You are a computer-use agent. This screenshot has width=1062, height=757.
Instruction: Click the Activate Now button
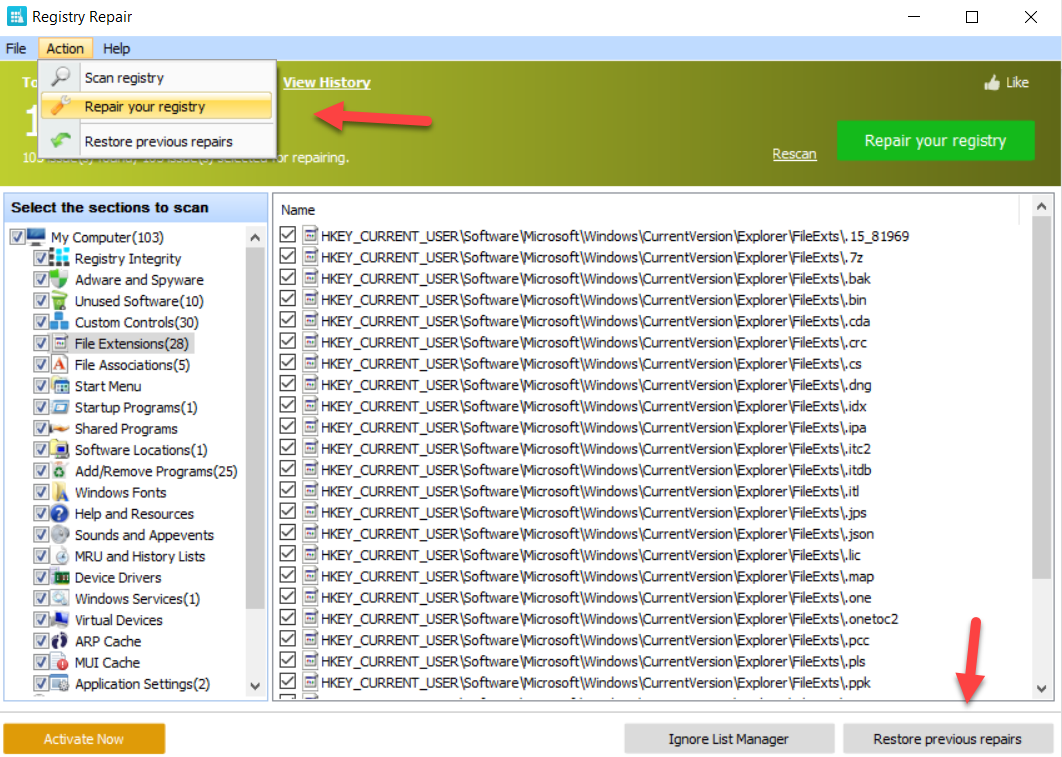coord(84,739)
